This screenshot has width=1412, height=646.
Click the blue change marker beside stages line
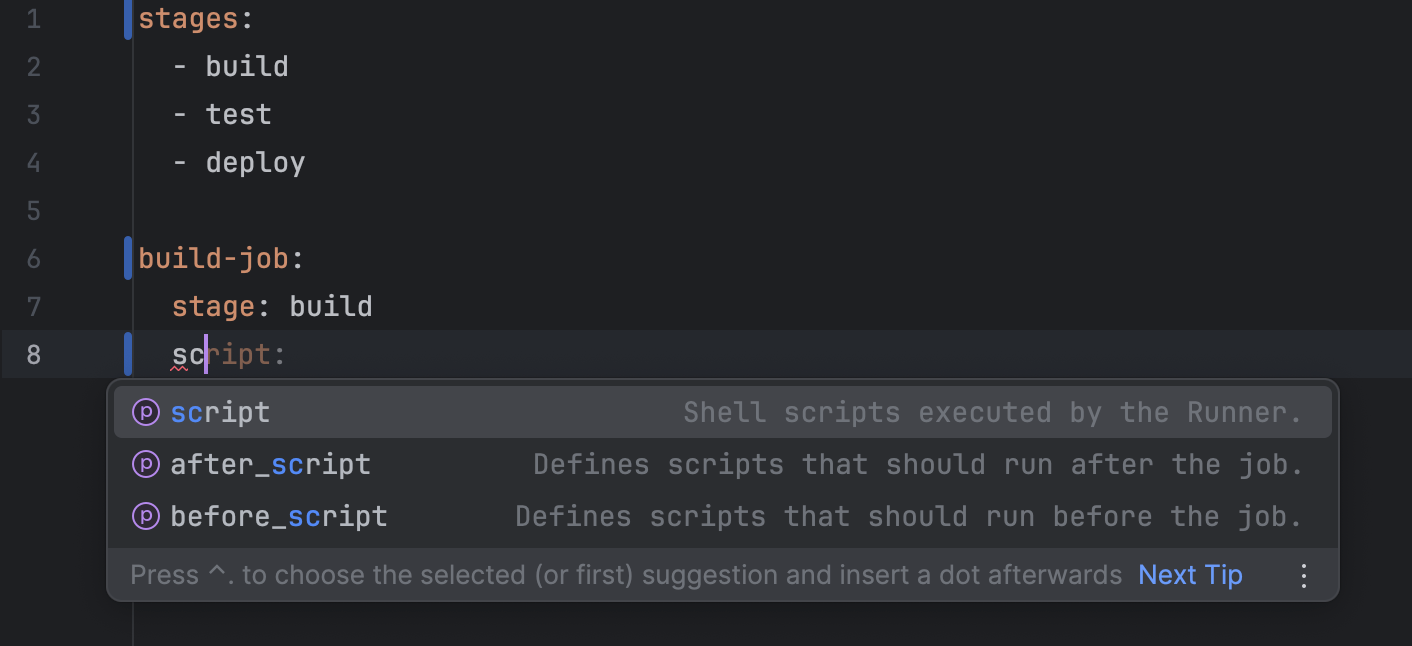click(127, 18)
